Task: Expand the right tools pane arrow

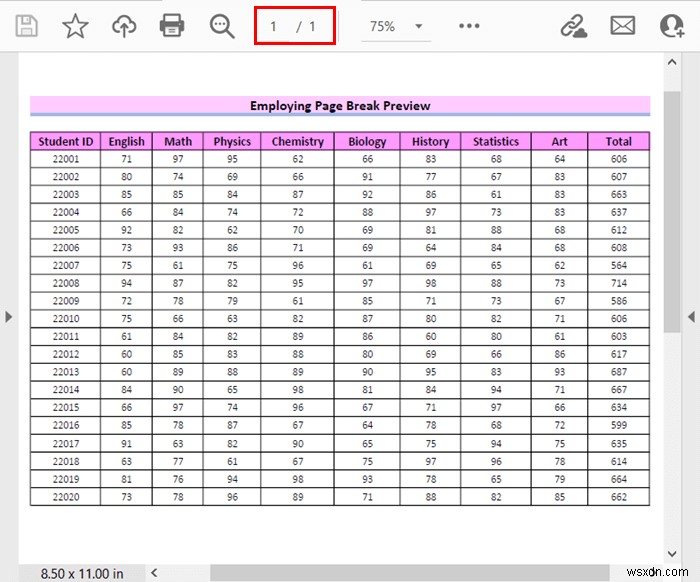Action: [x=691, y=317]
